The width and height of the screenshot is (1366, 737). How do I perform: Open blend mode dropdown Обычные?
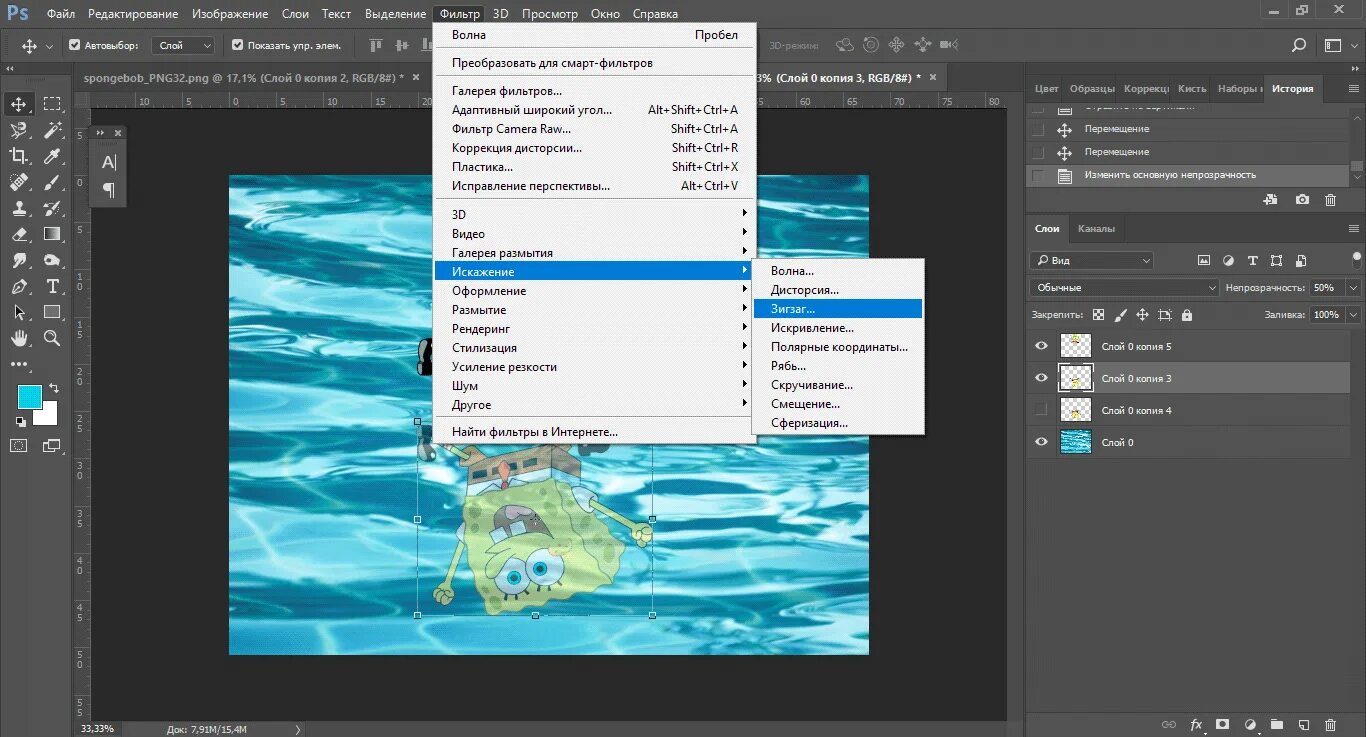(x=1124, y=288)
